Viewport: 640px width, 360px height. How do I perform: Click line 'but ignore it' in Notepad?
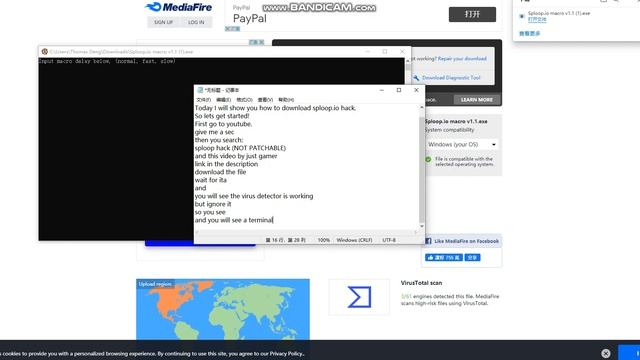(213, 204)
